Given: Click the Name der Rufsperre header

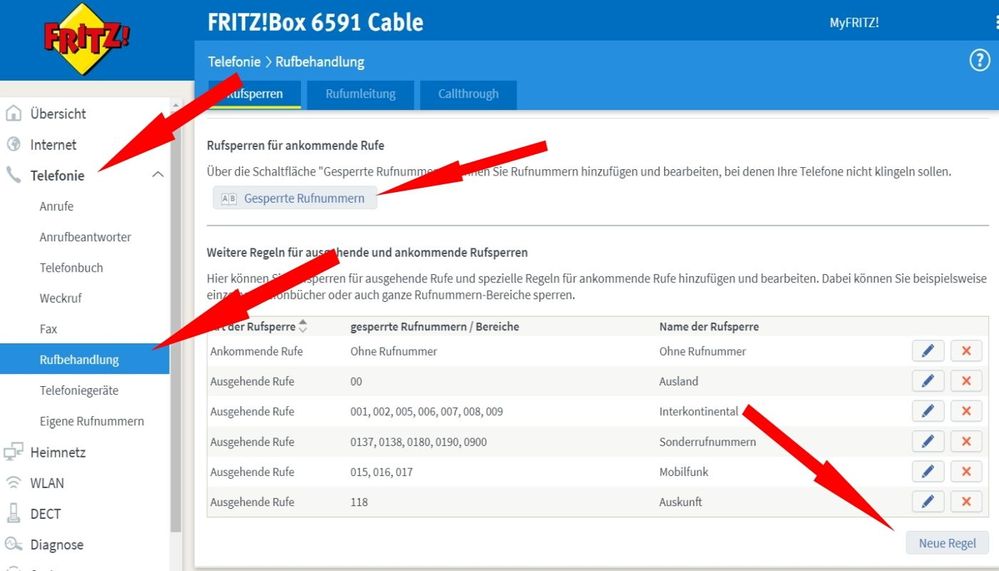Looking at the screenshot, I should pyautogui.click(x=709, y=326).
